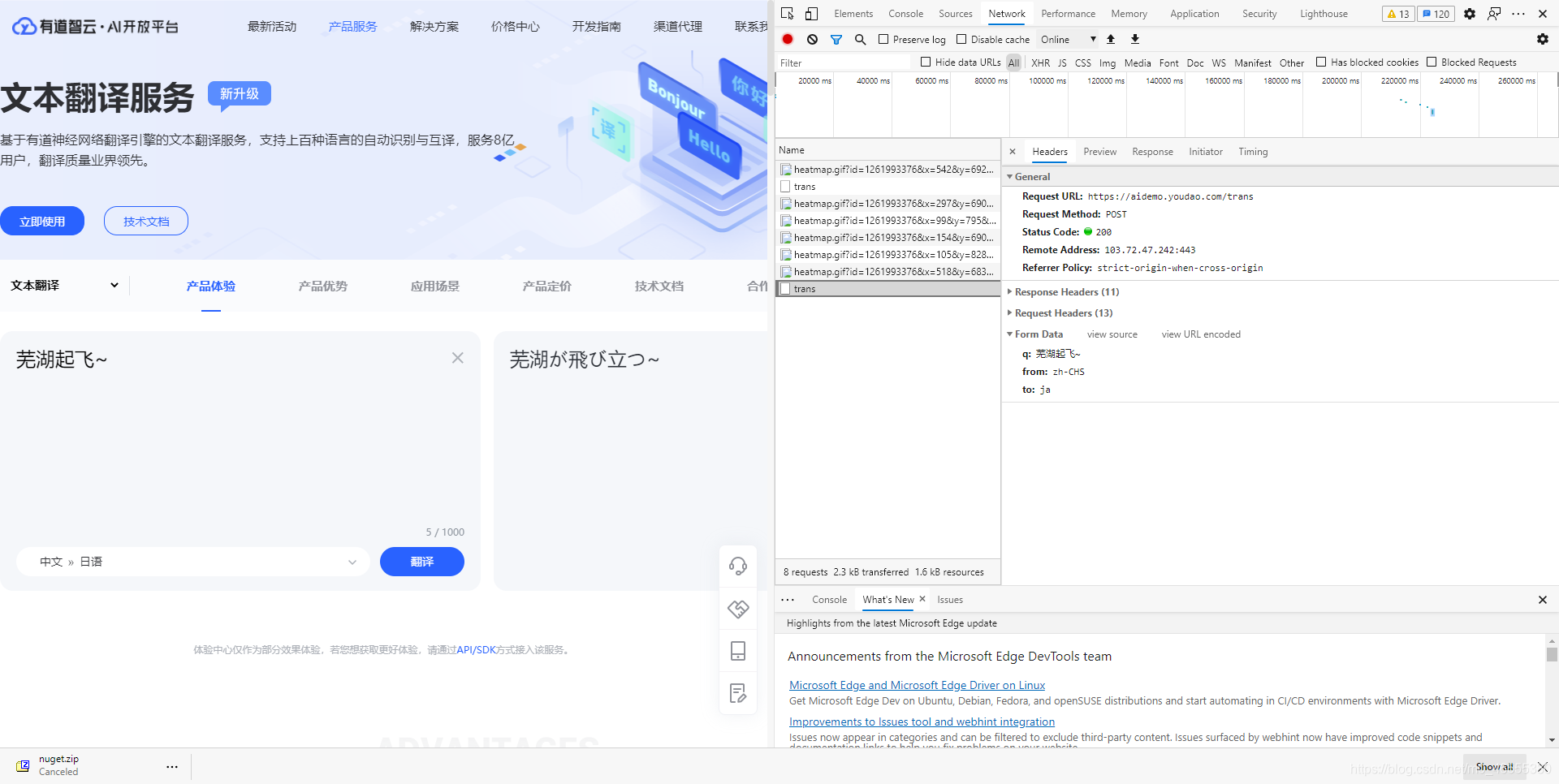1559x784 pixels.
Task: Click the customer service headset icon
Action: point(738,566)
